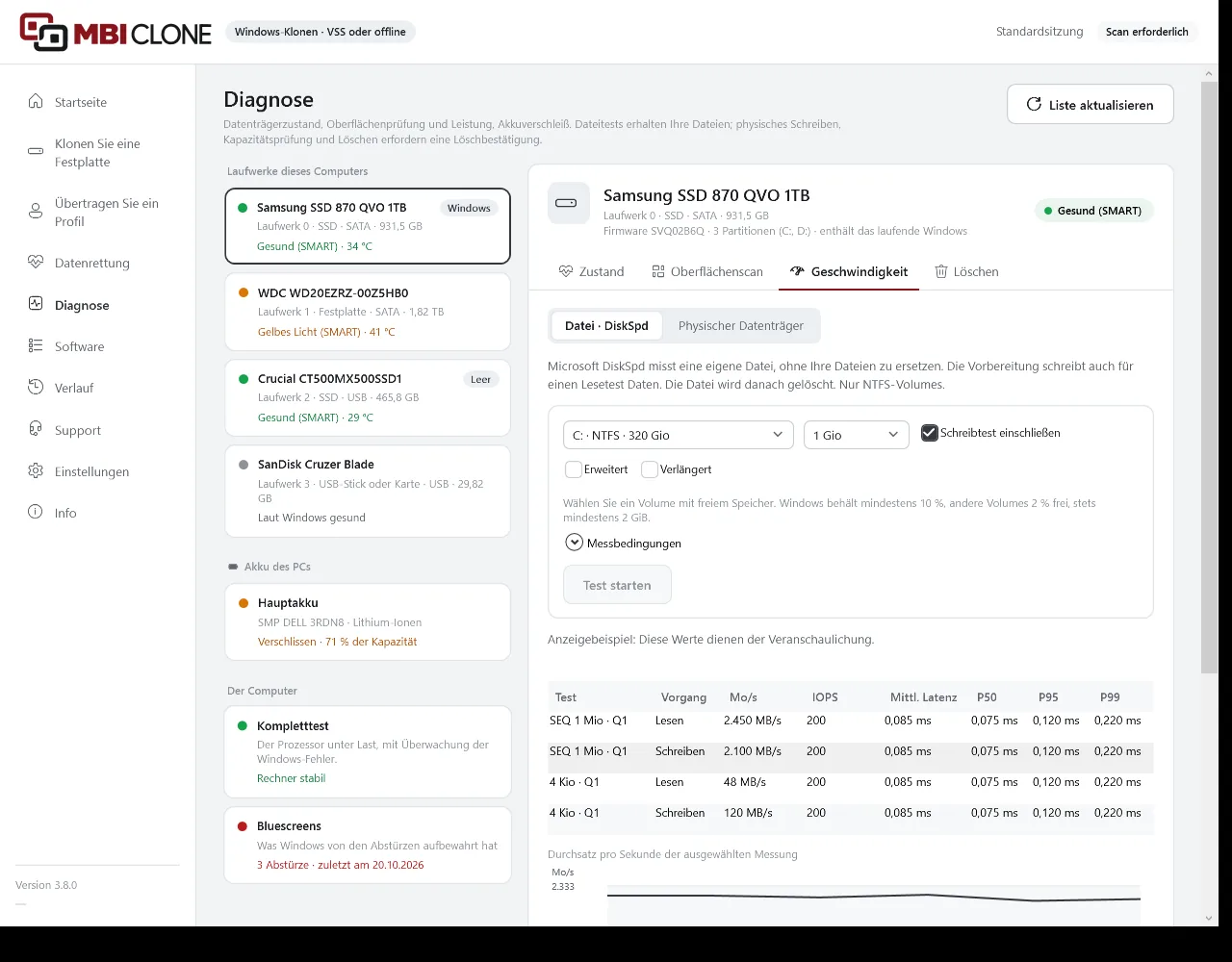Click the person icon beside Übertragen Sie ein Profil
Screen dimensions: 1232x962
coord(36,212)
